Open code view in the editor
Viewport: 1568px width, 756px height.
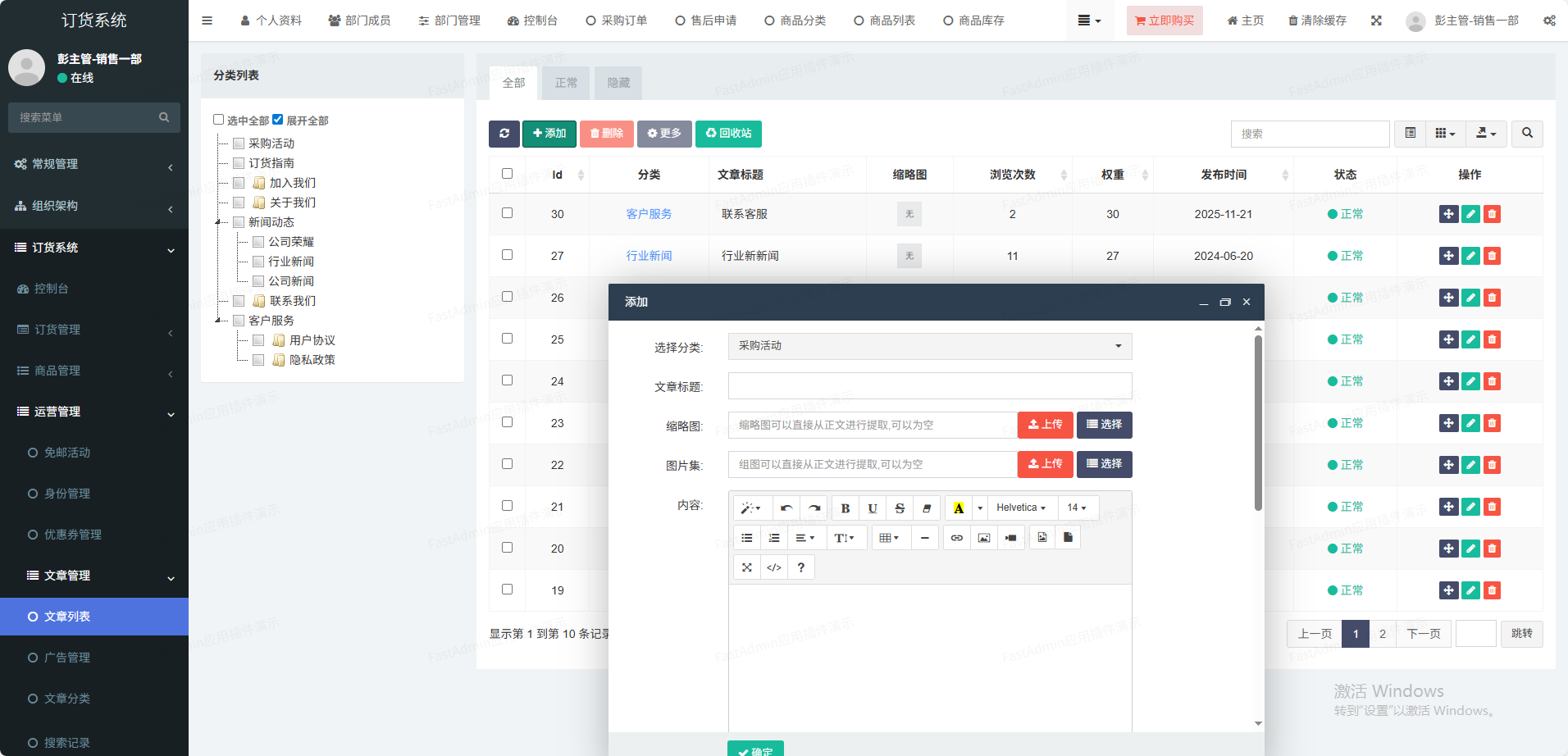click(x=773, y=567)
